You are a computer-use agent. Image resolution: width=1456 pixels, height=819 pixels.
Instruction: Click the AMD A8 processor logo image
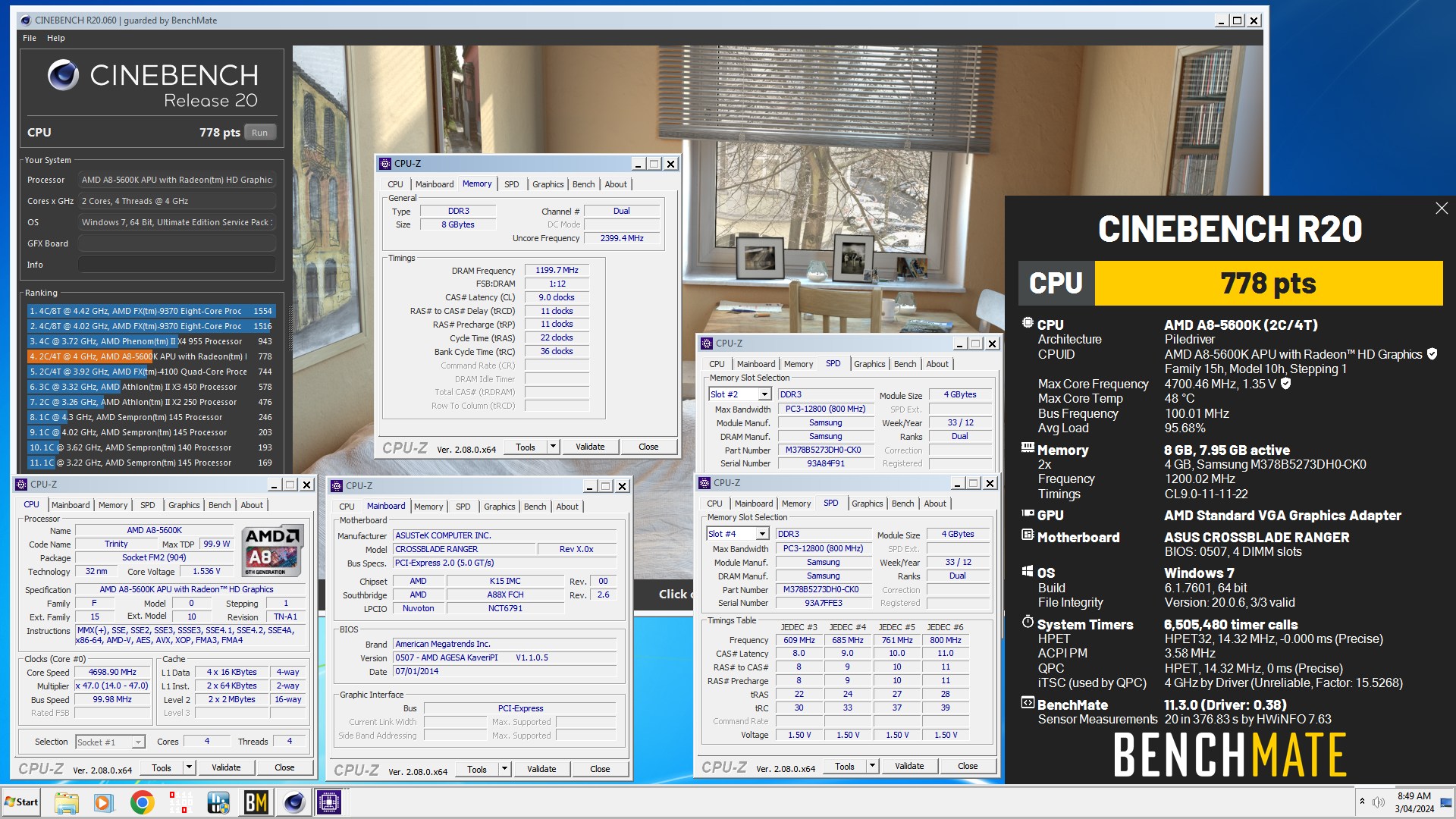coord(273,551)
